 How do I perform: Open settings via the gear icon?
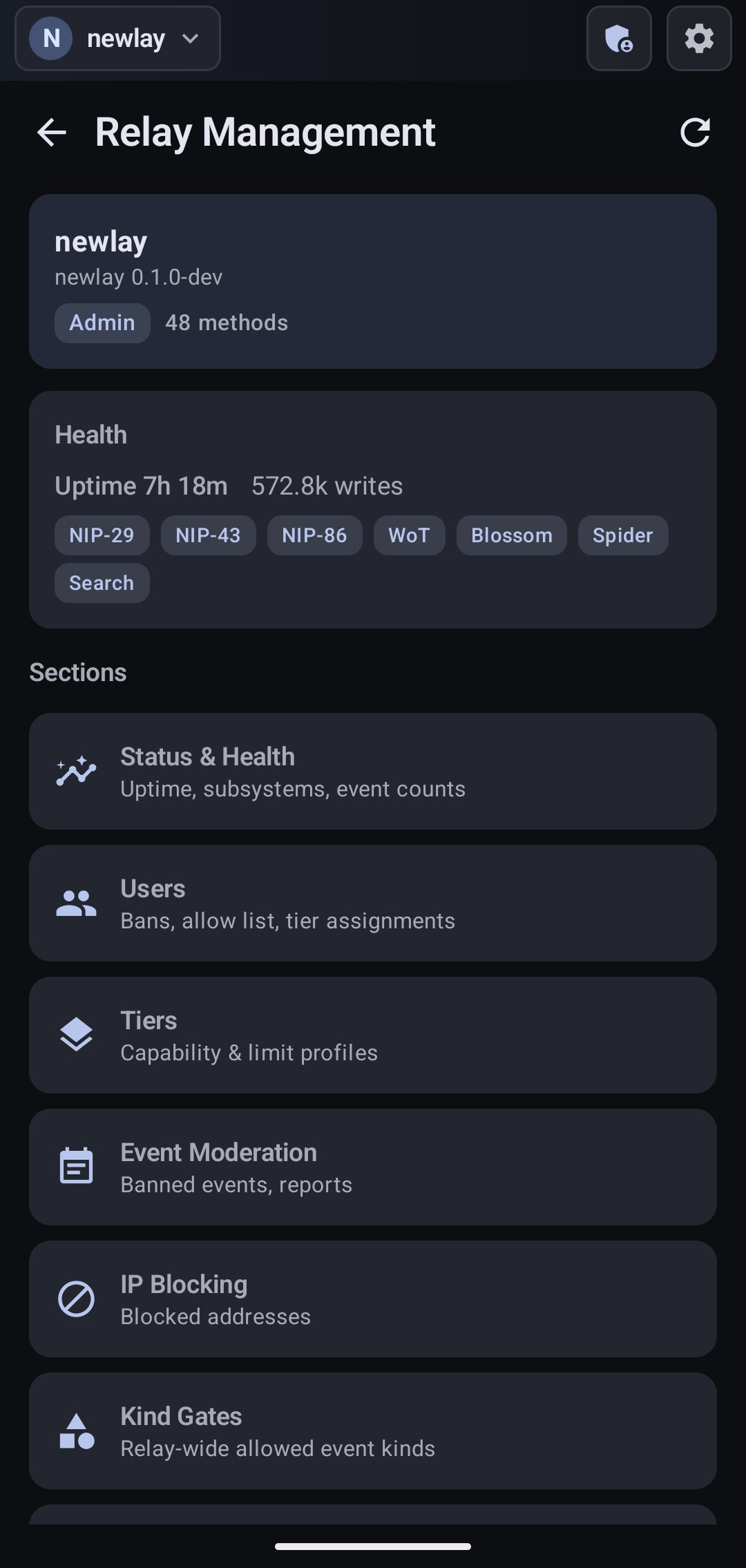pyautogui.click(x=699, y=39)
